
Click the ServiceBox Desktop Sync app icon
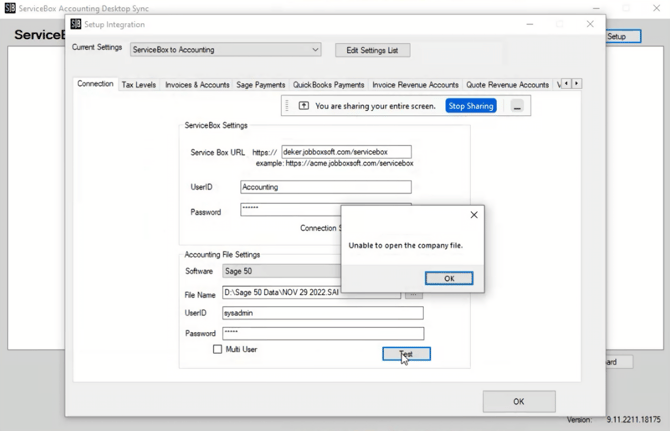[10, 8]
